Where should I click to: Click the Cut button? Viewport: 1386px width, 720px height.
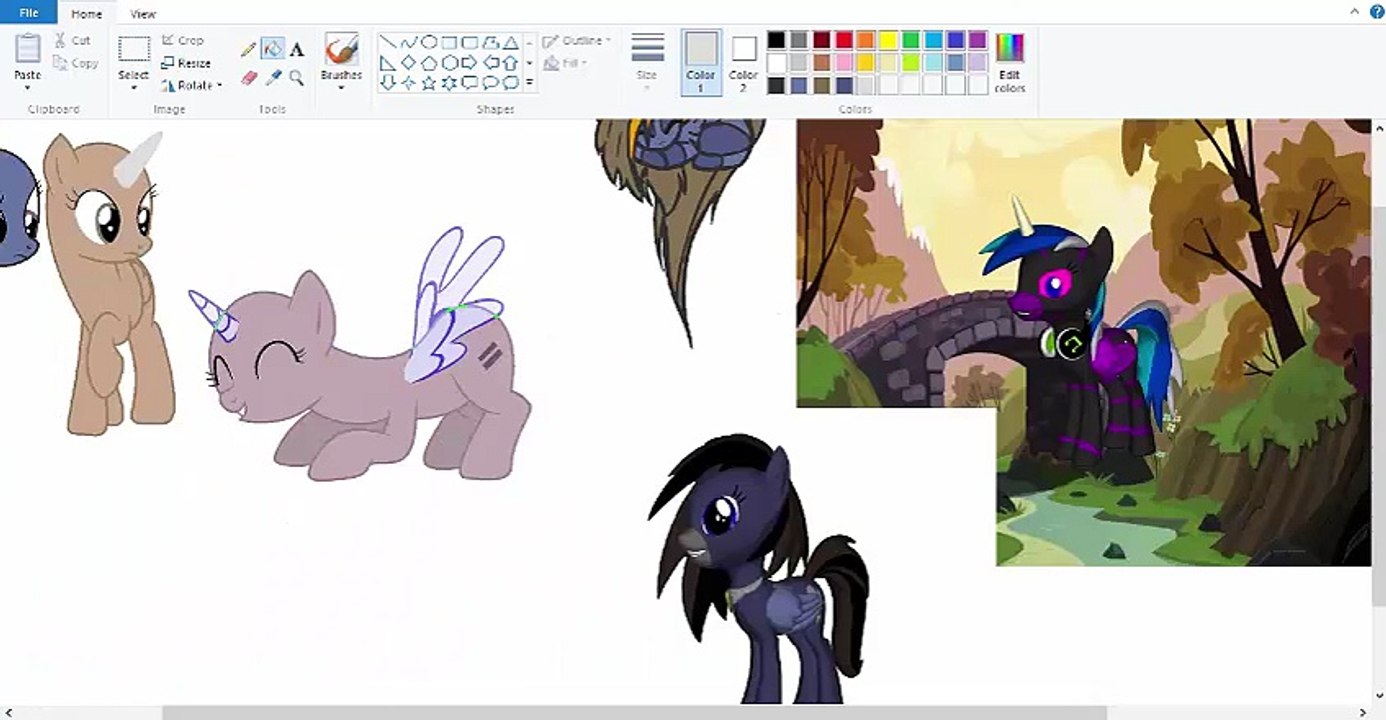[x=73, y=41]
